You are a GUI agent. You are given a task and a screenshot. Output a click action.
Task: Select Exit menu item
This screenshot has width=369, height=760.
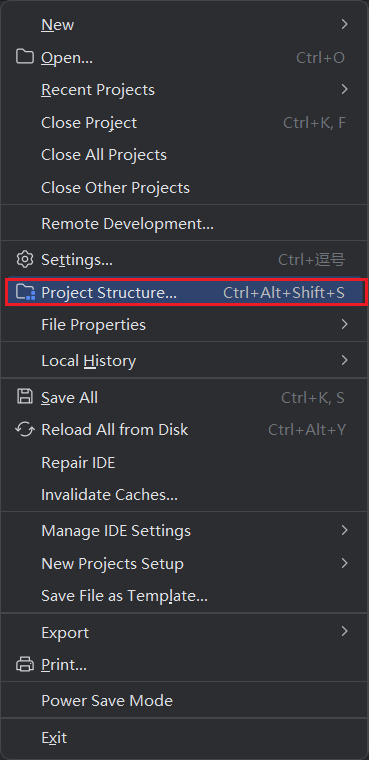(x=184, y=738)
